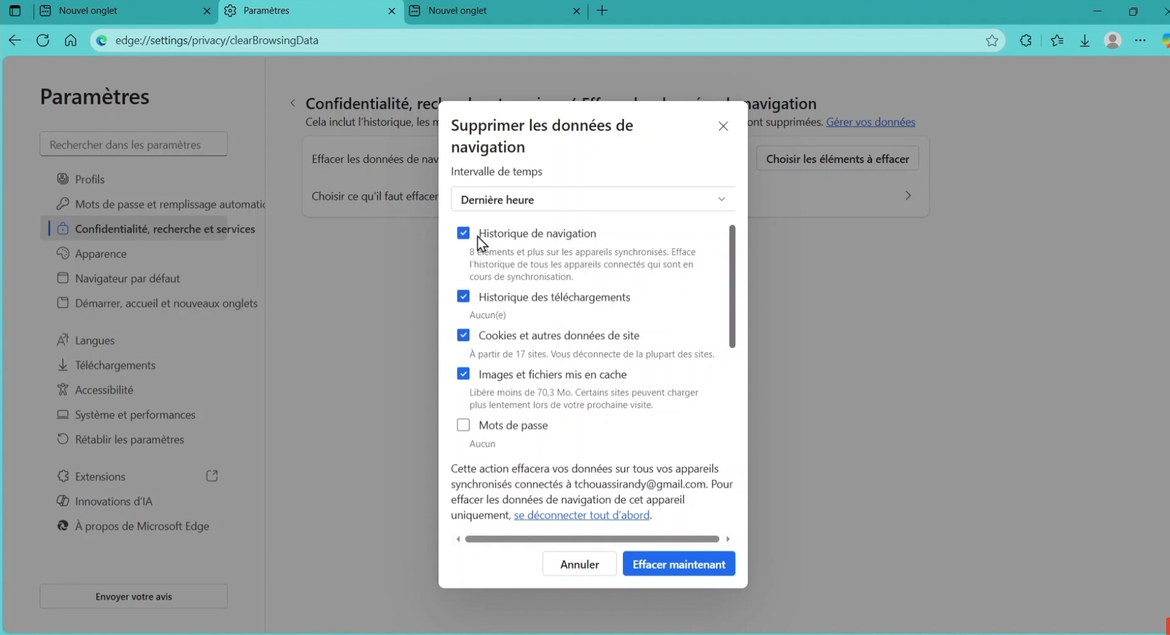The height and width of the screenshot is (635, 1170).
Task: Disable Images et fichiers mis en cache
Action: pyautogui.click(x=463, y=374)
